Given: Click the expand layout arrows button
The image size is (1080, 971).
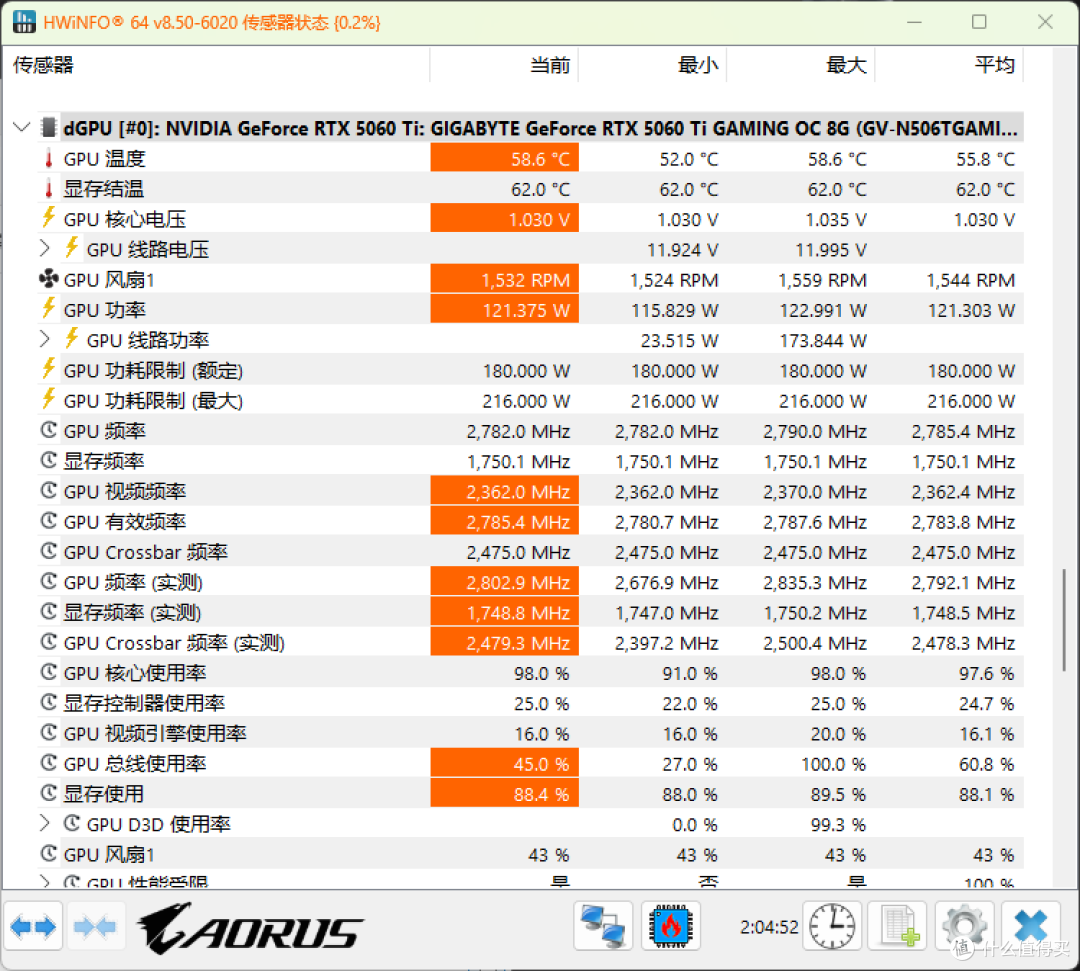Looking at the screenshot, I should (x=33, y=927).
